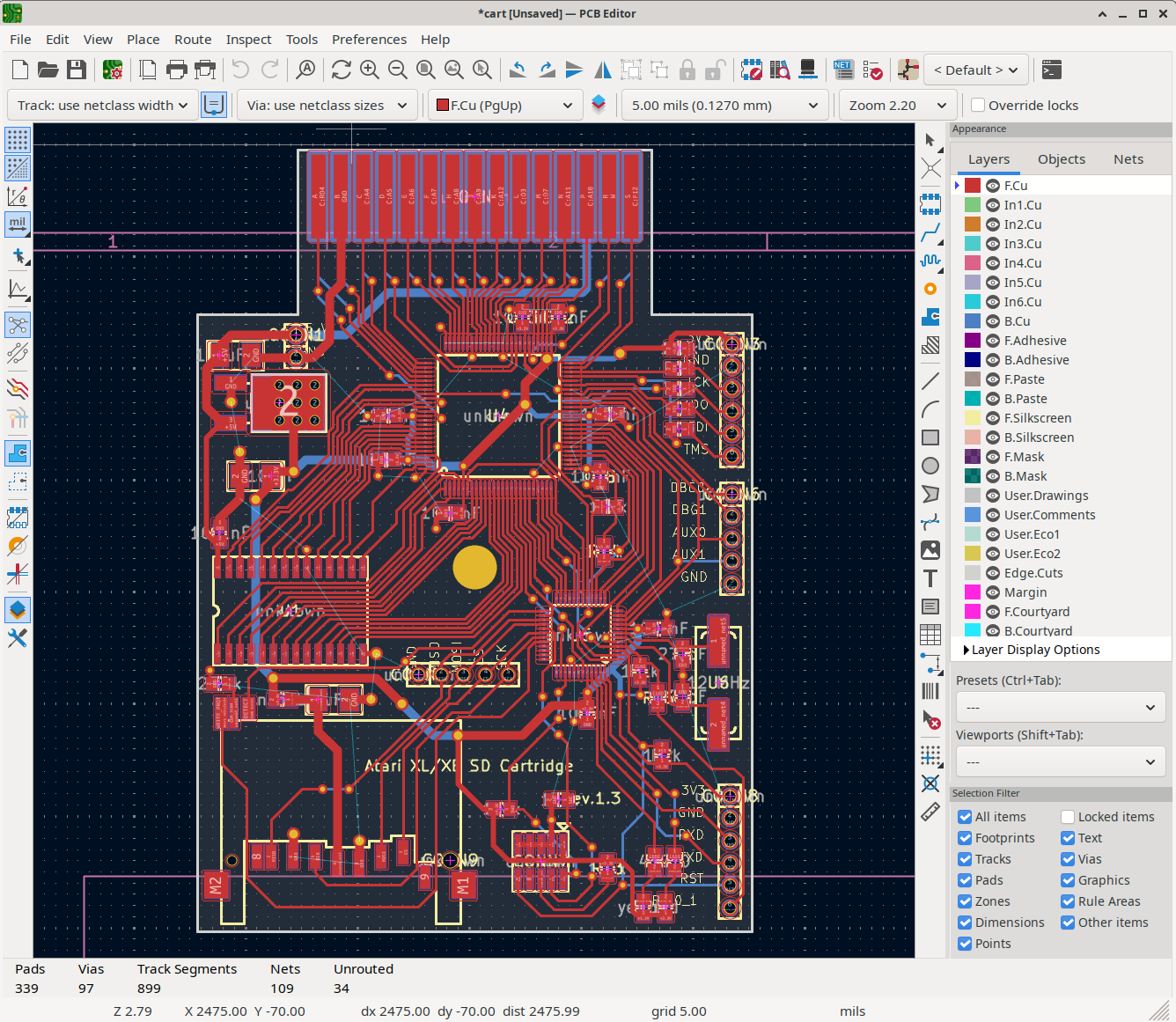Screen dimensions: 1176x1022
Task: Open the track width netclass dropdown
Action: click(x=101, y=105)
